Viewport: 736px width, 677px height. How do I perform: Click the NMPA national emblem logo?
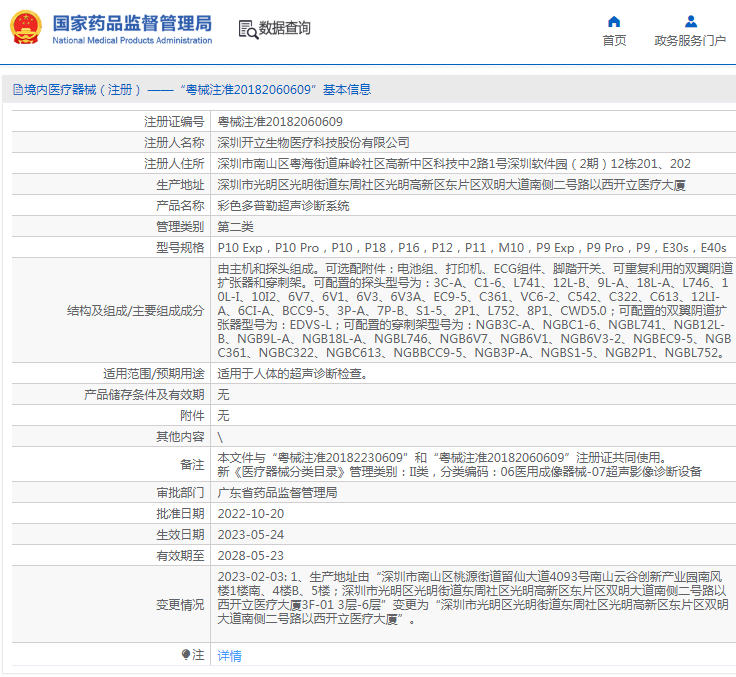25,28
